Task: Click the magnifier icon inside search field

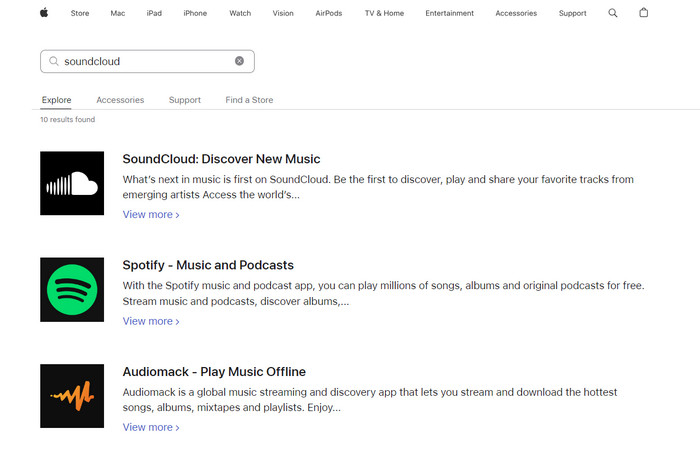Action: [54, 62]
